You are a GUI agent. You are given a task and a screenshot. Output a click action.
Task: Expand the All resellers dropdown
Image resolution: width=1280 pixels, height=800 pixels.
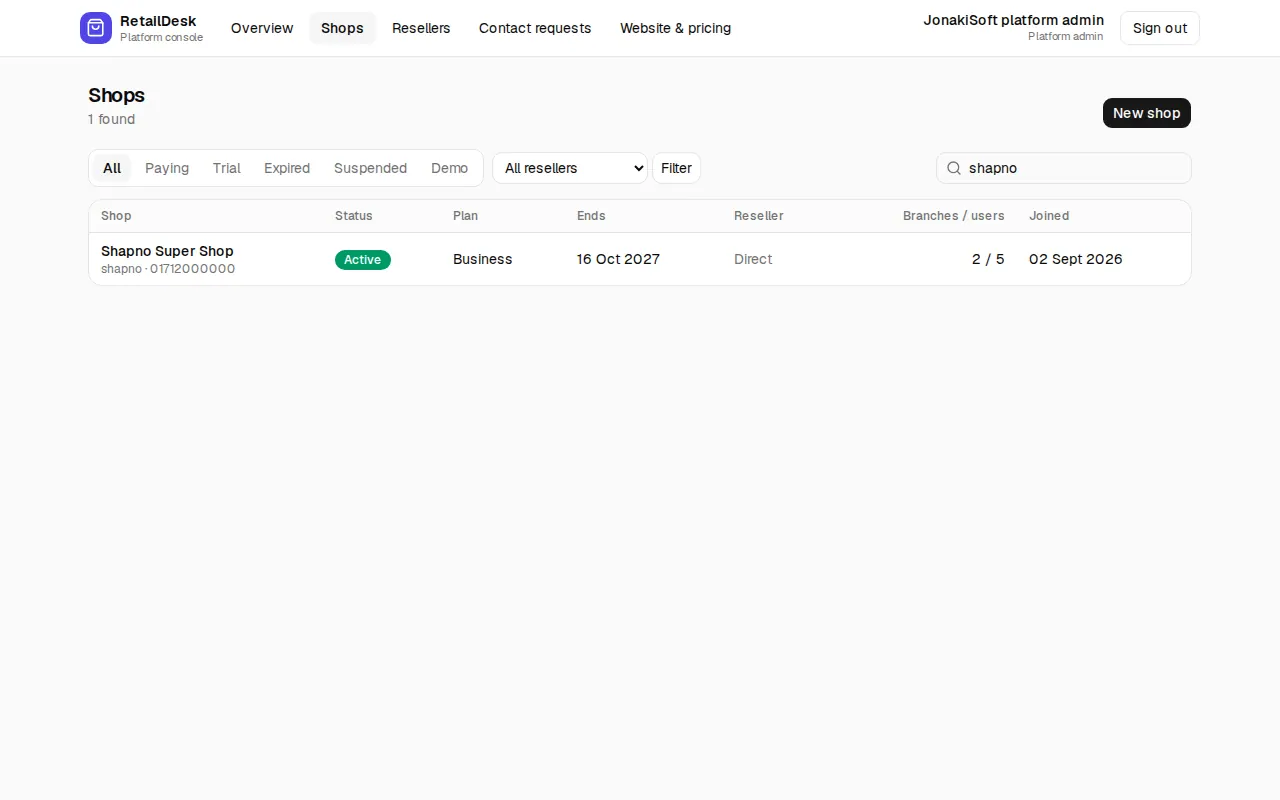click(x=570, y=168)
